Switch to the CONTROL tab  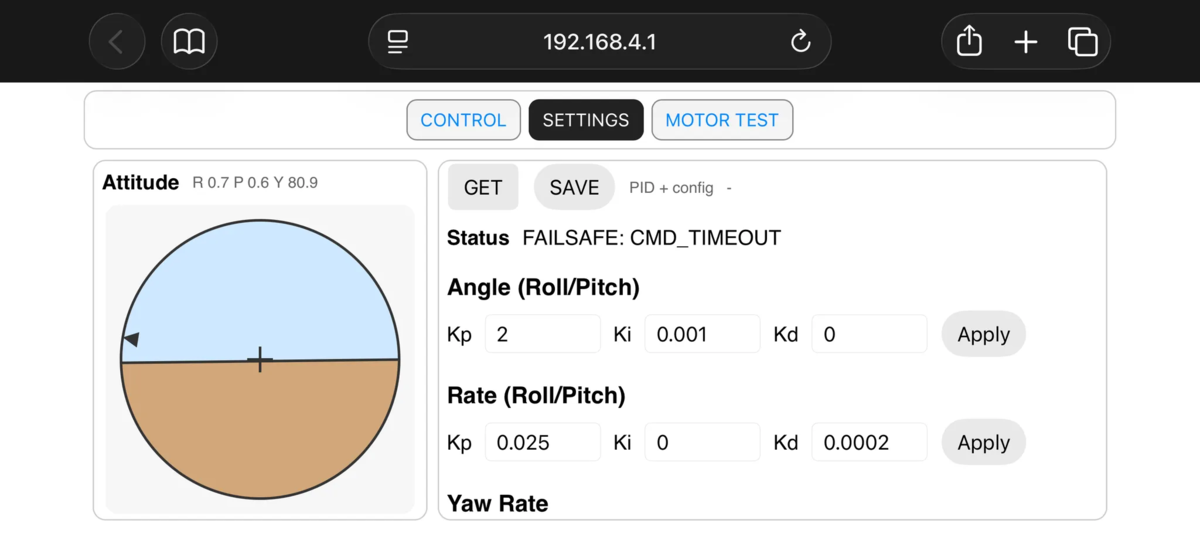click(x=463, y=120)
